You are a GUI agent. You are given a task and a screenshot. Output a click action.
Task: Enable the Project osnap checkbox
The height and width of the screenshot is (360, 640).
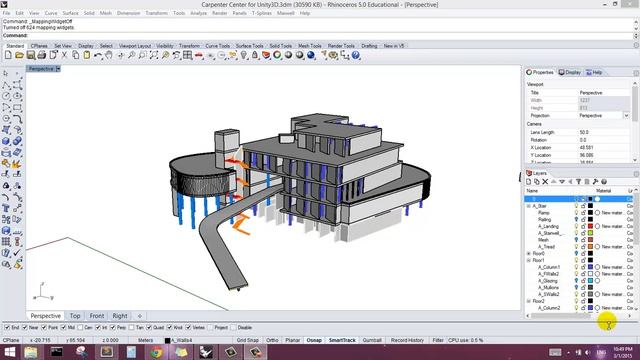pos(210,327)
